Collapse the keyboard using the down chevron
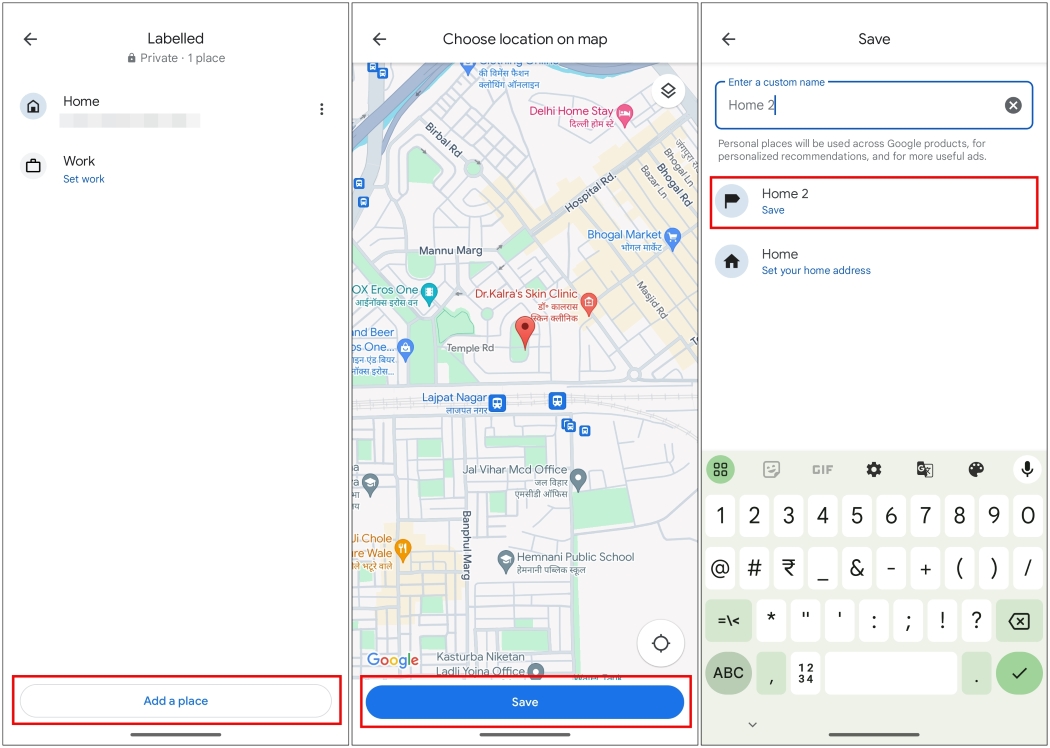Image resolution: width=1050 pixels, height=748 pixels. 754,724
